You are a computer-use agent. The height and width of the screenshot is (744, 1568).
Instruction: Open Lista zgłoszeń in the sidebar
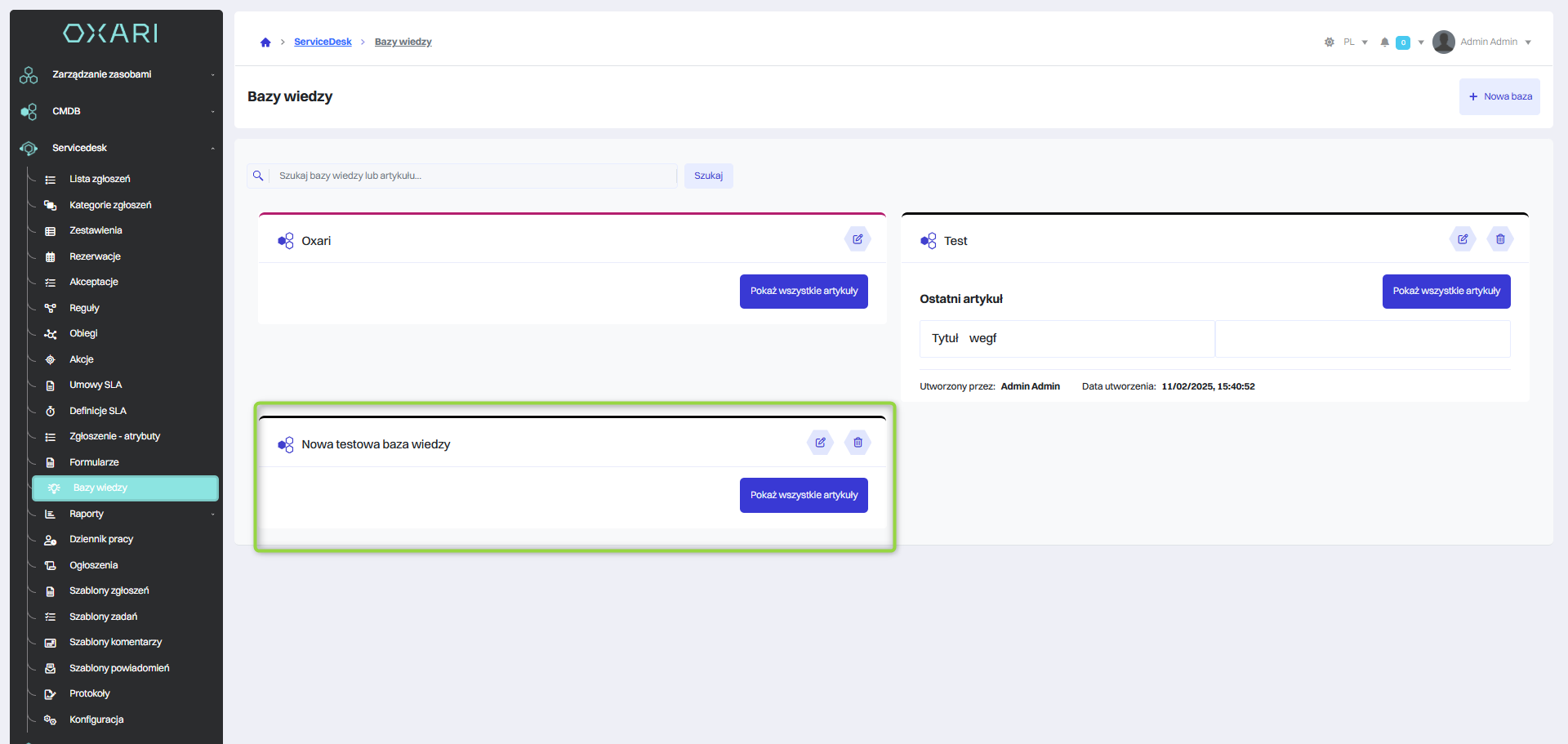pyautogui.click(x=100, y=179)
